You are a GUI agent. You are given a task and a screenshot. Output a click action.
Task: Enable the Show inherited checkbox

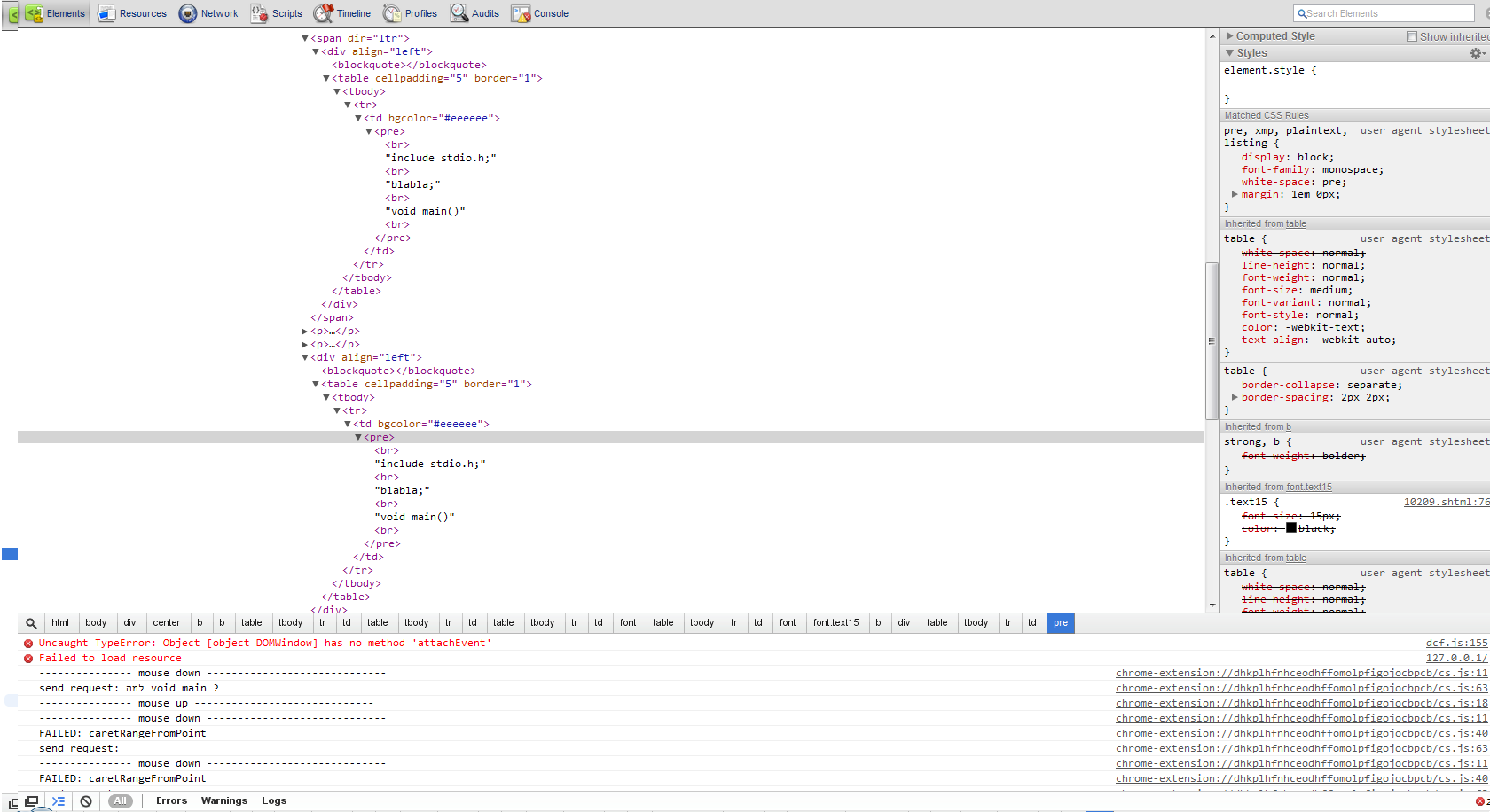[1412, 36]
